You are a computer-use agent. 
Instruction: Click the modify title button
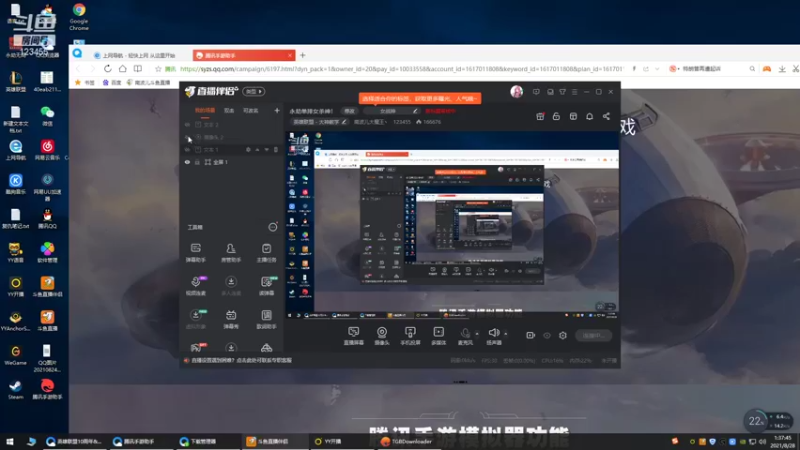coord(349,111)
